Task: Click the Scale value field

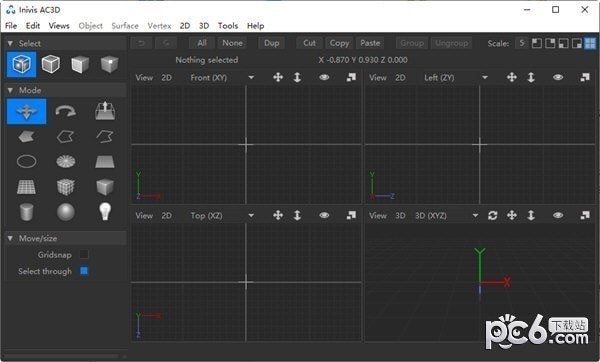Action: point(521,43)
